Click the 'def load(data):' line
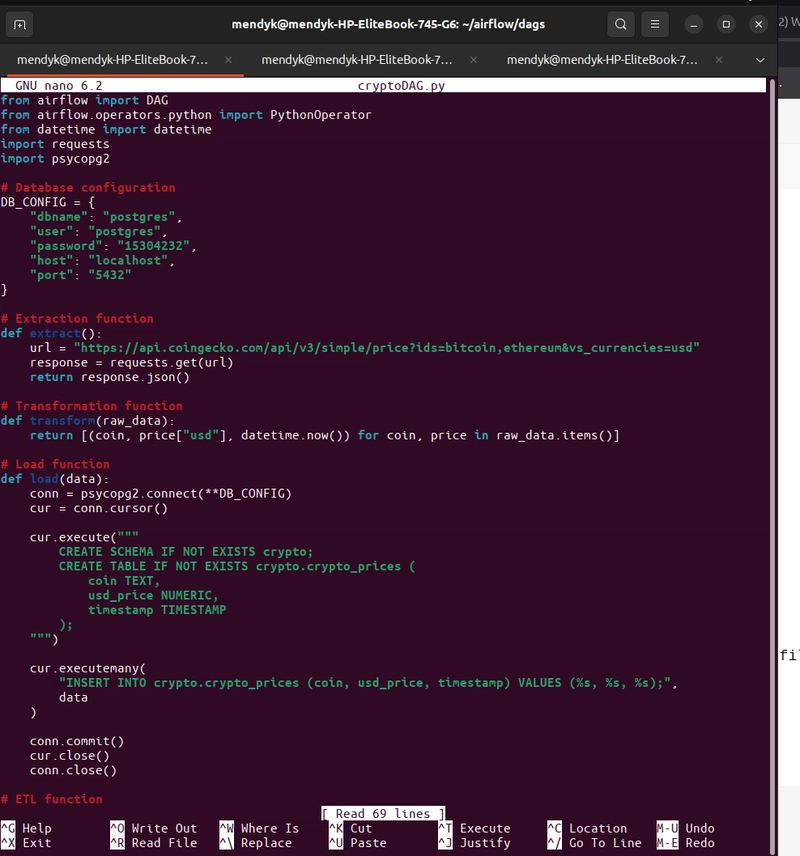Viewport: 800px width, 856px height. pos(55,479)
